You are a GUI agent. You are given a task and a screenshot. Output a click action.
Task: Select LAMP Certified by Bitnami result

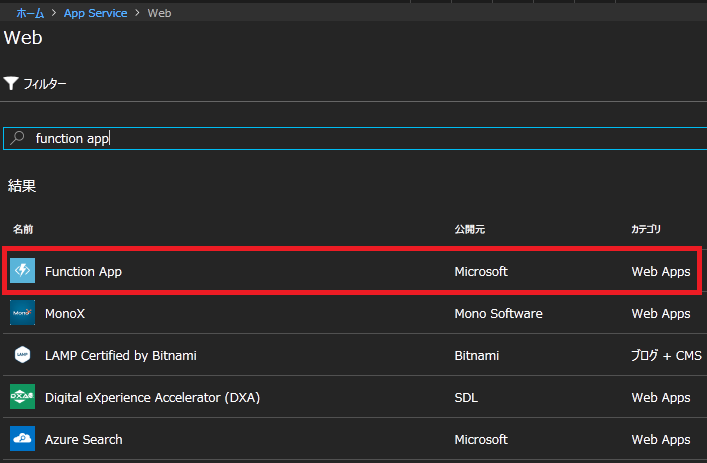(x=121, y=356)
